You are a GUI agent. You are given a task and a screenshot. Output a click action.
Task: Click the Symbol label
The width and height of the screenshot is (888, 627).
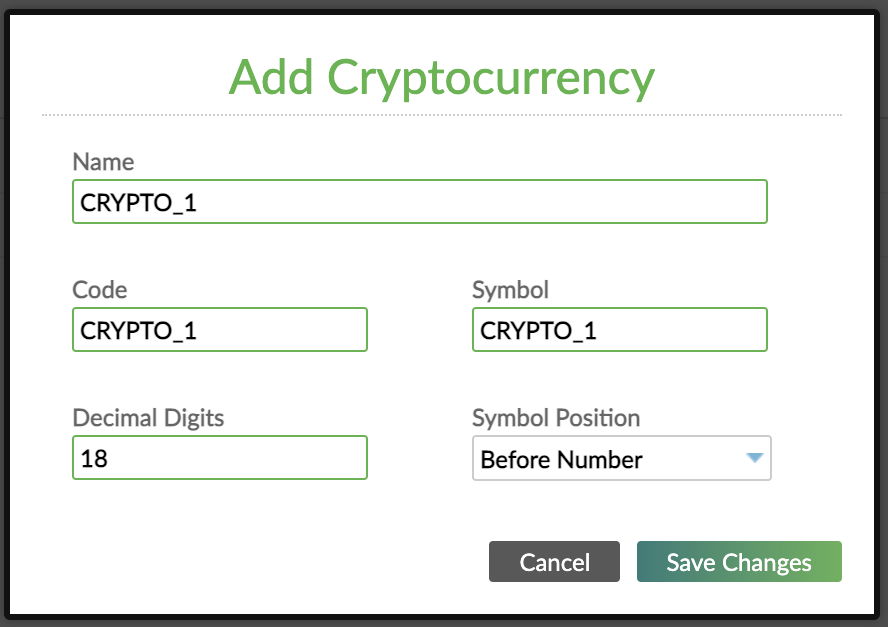coord(510,289)
